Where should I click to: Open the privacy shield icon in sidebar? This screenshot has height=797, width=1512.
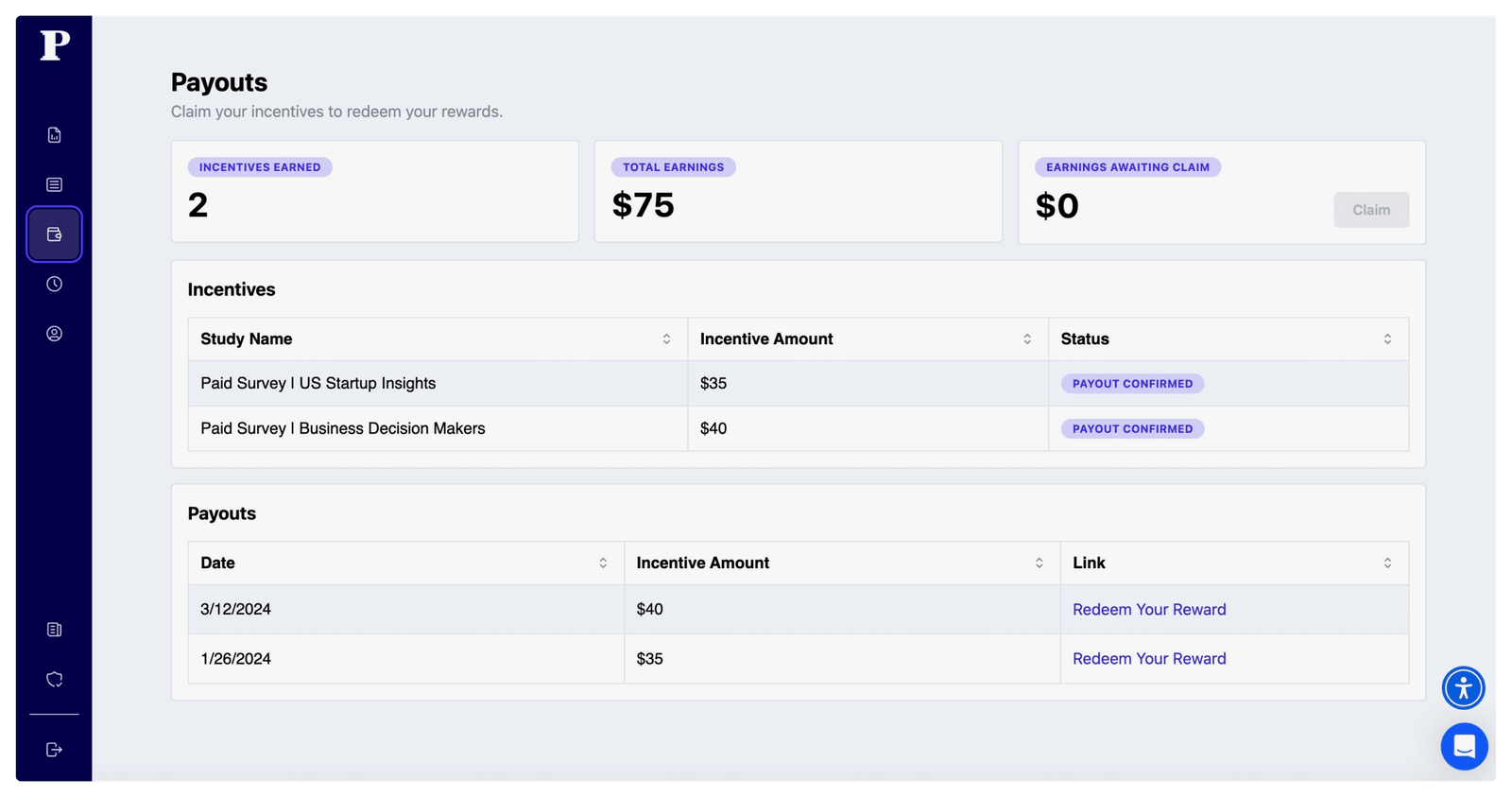tap(54, 679)
